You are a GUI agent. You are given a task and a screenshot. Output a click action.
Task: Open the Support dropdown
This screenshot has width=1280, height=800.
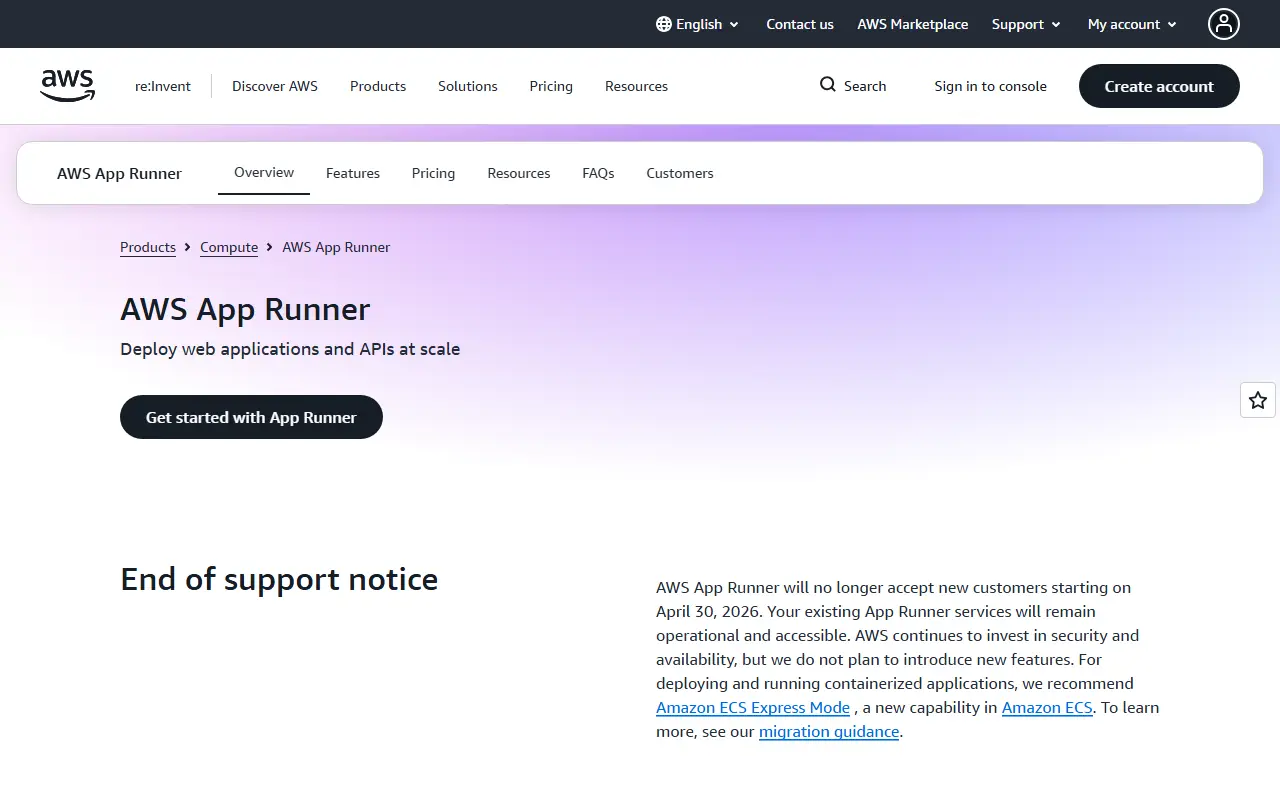[1026, 24]
